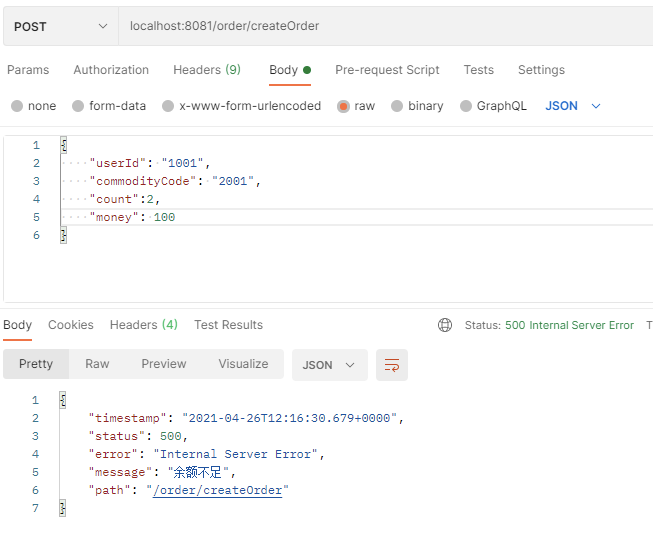Click the "count":2 line in editor

tap(125, 199)
